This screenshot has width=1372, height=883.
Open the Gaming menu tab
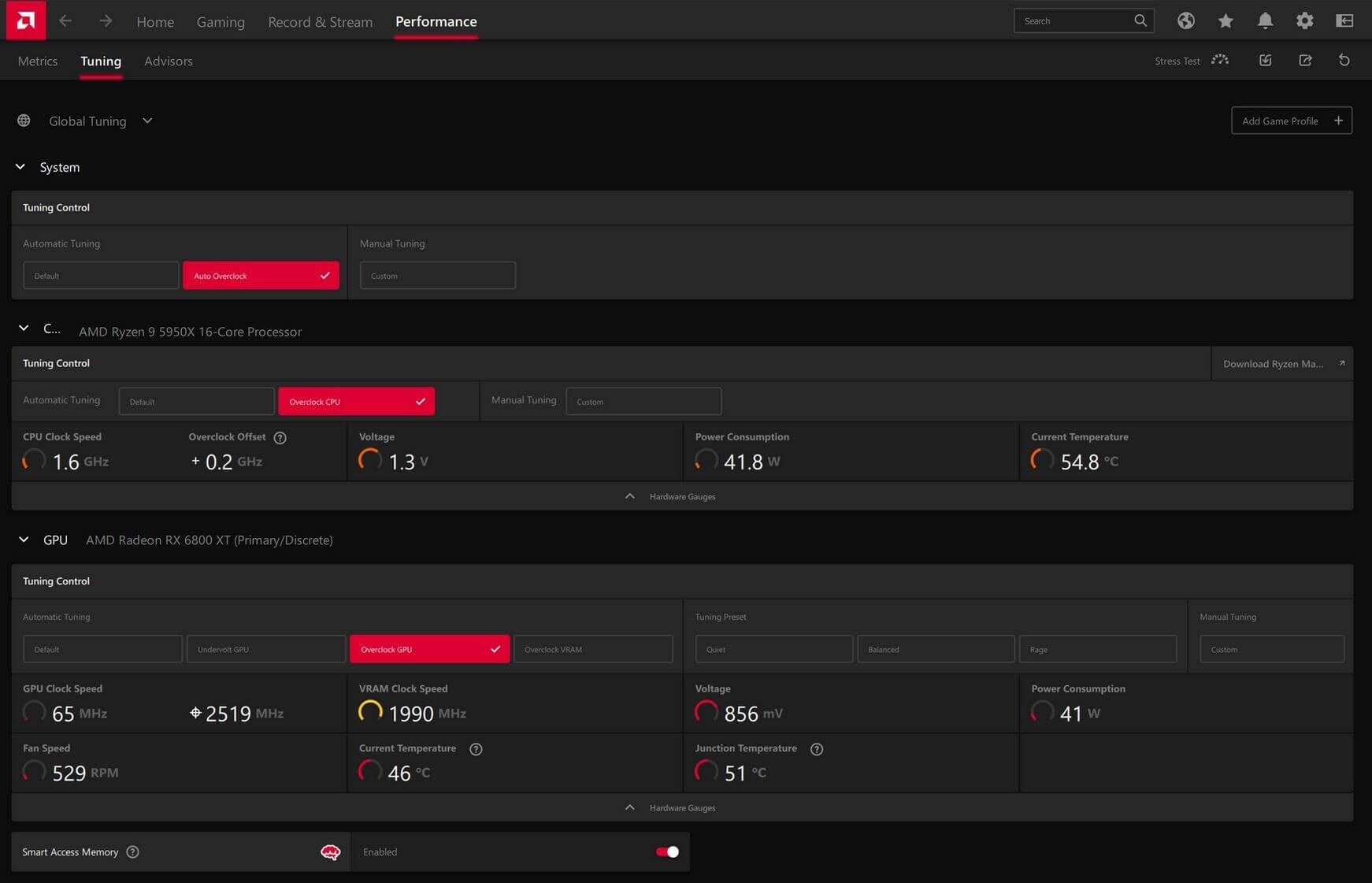(x=221, y=22)
